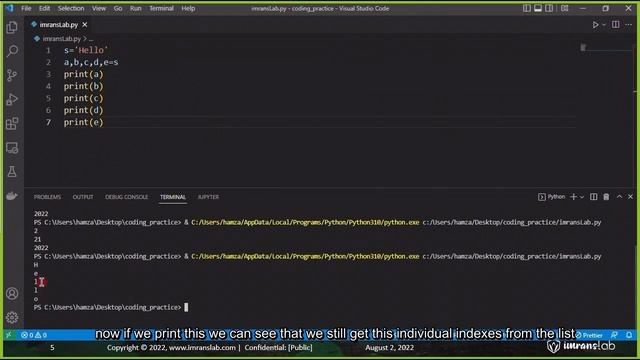Image resolution: width=640 pixels, height=360 pixels.
Task: Place cursor on a,b,c,d,e=s line
Action: pyautogui.click(x=91, y=62)
